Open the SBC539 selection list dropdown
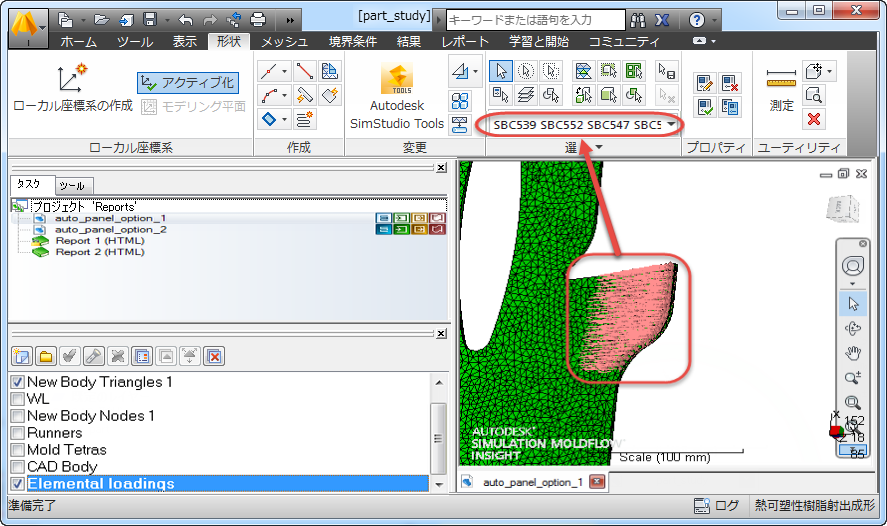The height and width of the screenshot is (526, 887). (671, 124)
